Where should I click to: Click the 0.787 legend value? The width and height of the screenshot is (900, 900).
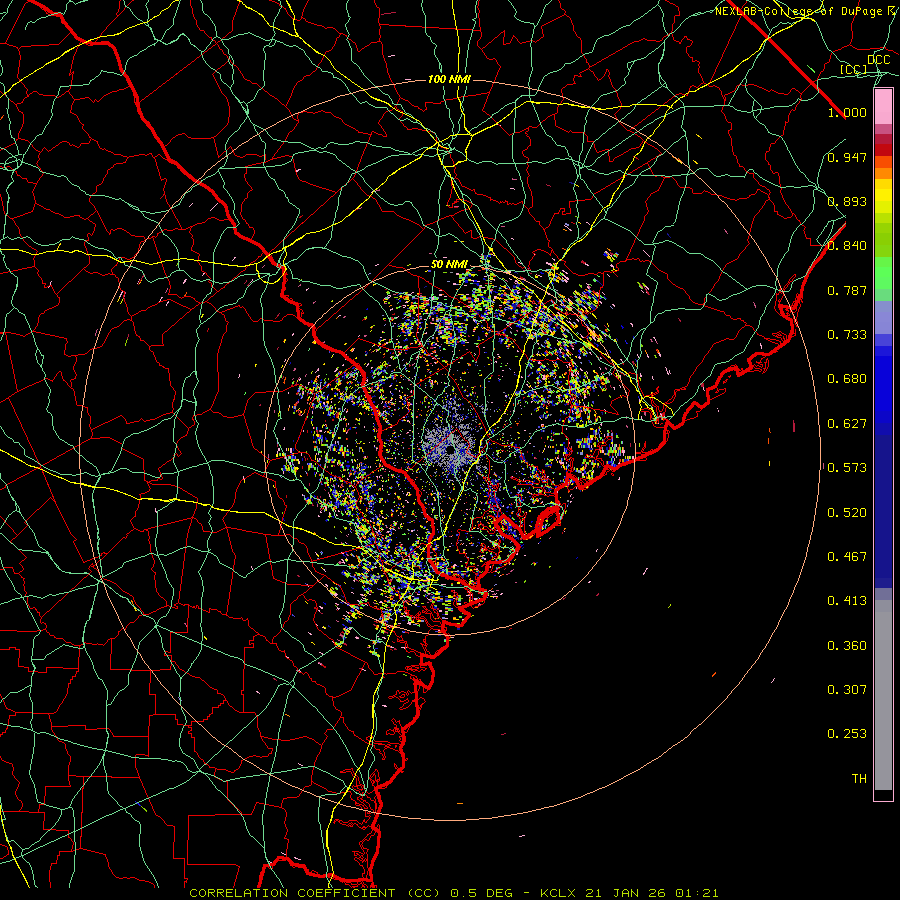(x=847, y=290)
